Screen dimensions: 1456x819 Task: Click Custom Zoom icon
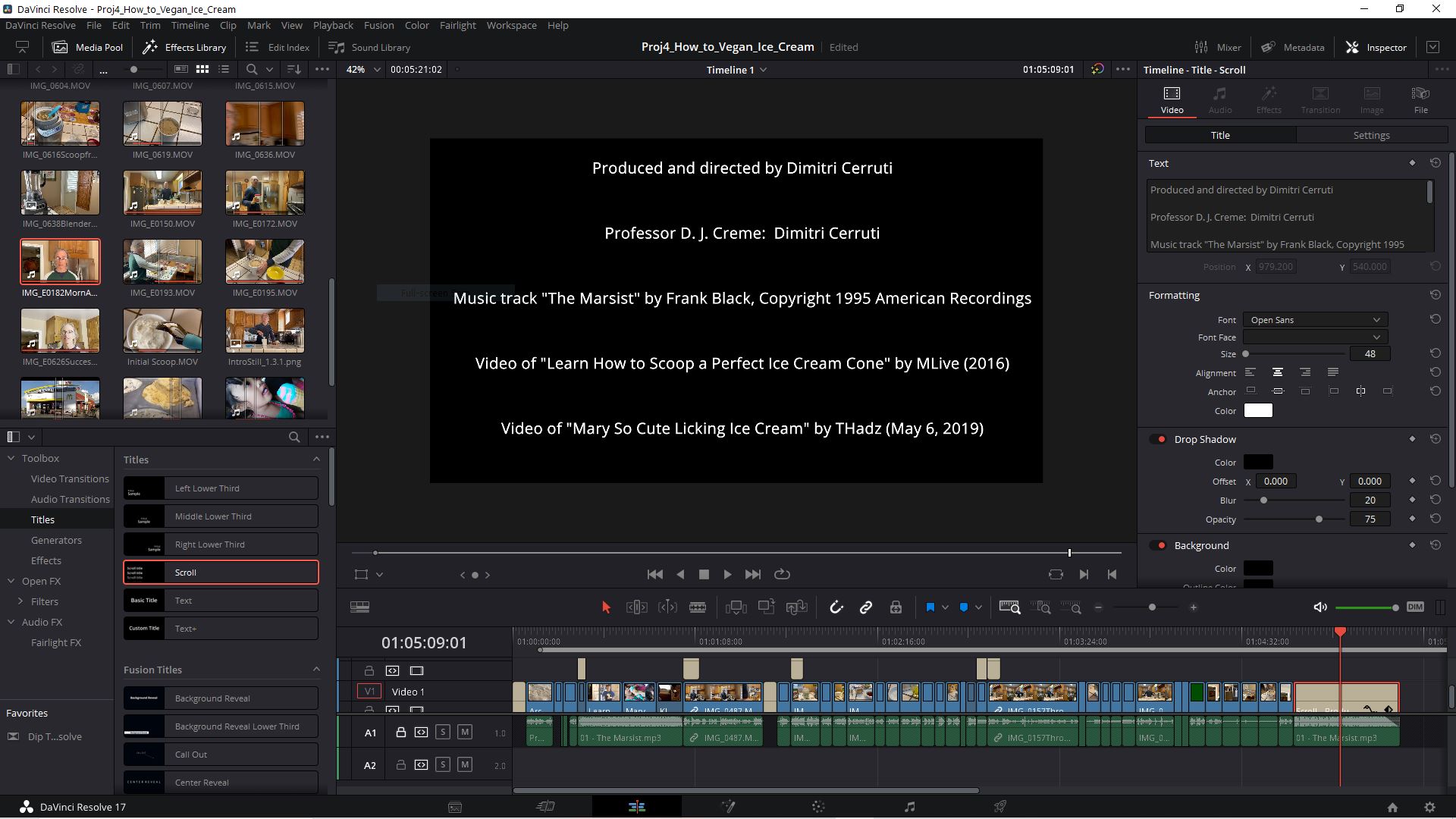(1071, 607)
